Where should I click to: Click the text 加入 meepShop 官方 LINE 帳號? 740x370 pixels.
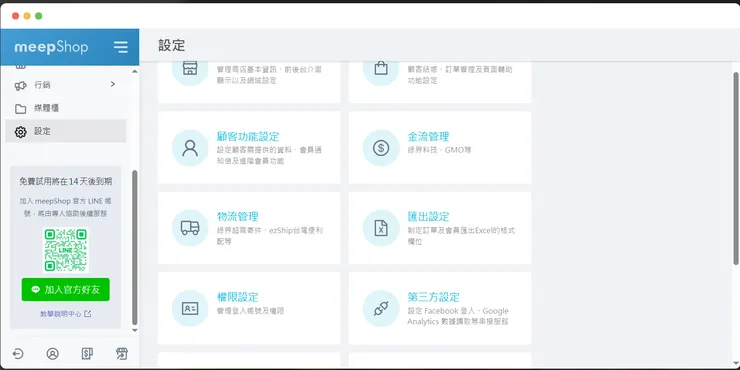pyautogui.click(x=66, y=207)
